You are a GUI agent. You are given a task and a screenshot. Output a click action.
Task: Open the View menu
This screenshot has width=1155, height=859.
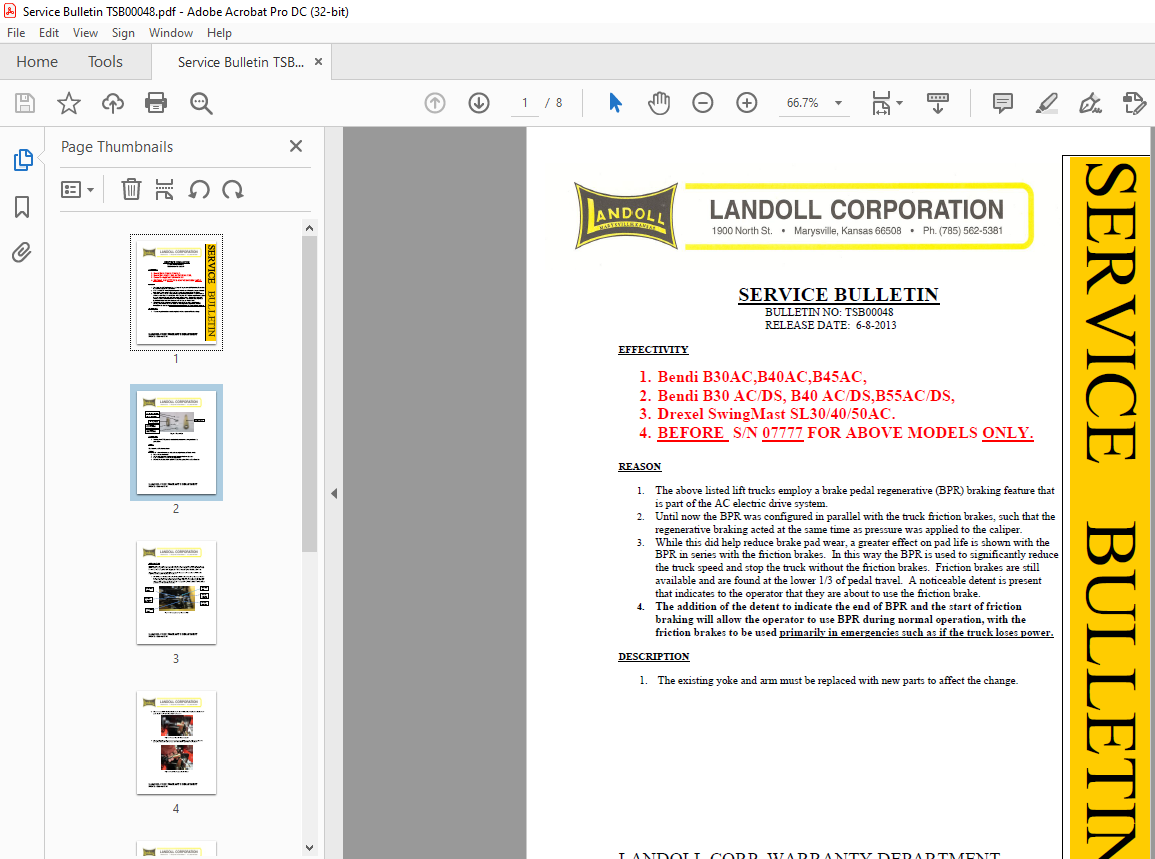(85, 32)
